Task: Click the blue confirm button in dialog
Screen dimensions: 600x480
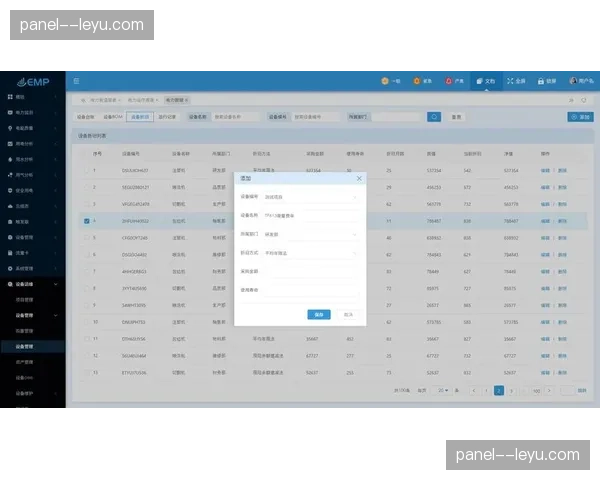Action: pos(318,314)
